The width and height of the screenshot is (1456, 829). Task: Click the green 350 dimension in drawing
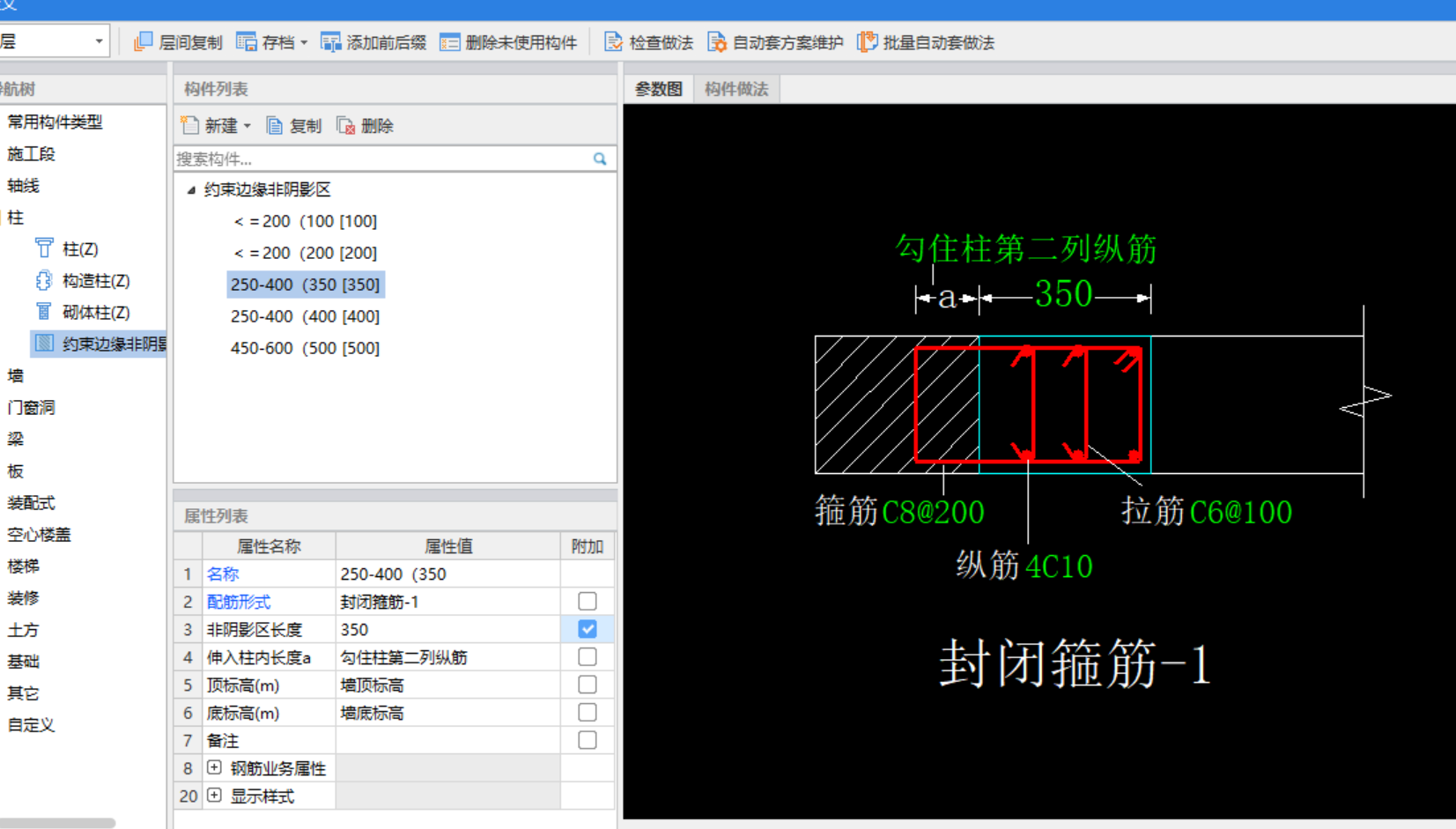point(1063,294)
